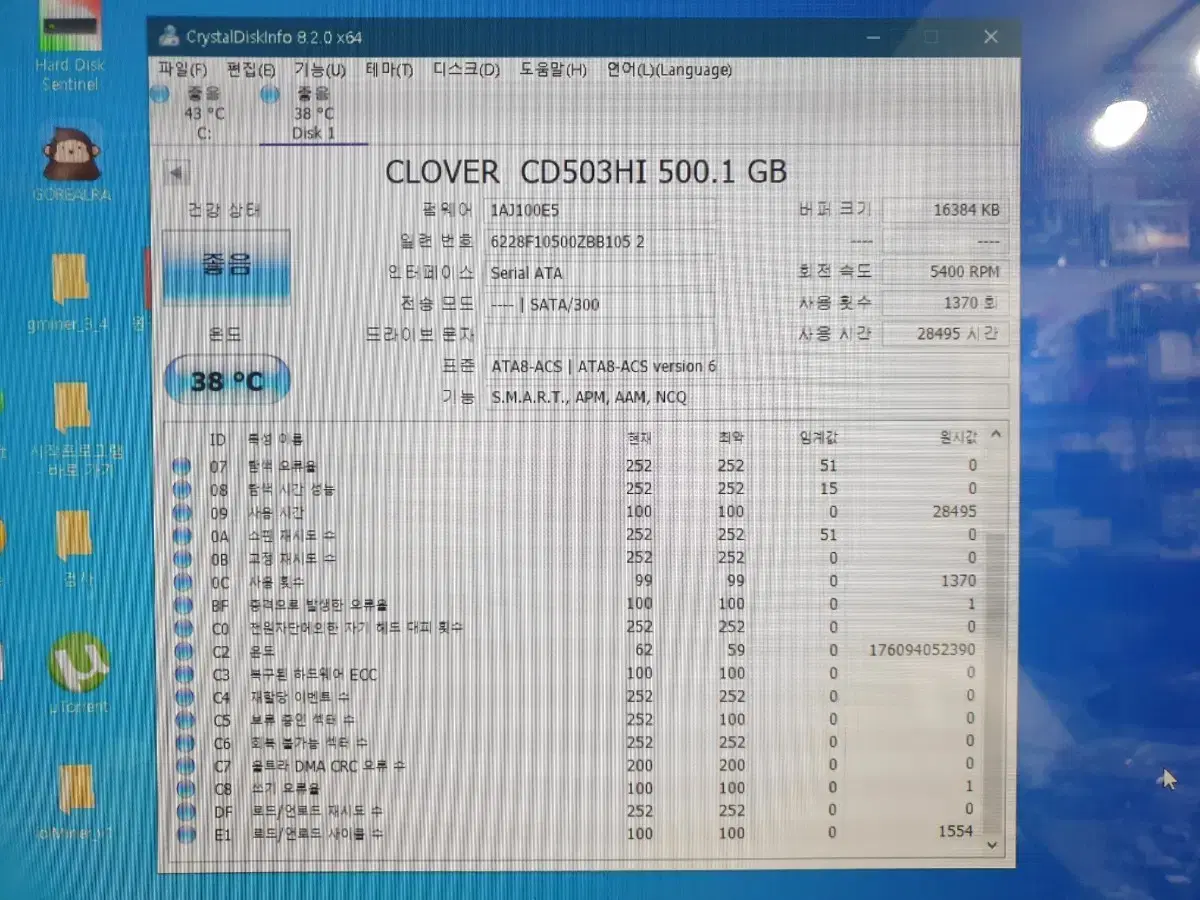Image resolution: width=1200 pixels, height=900 pixels.
Task: Open the 언어(L)(Language) menu
Action: point(669,70)
